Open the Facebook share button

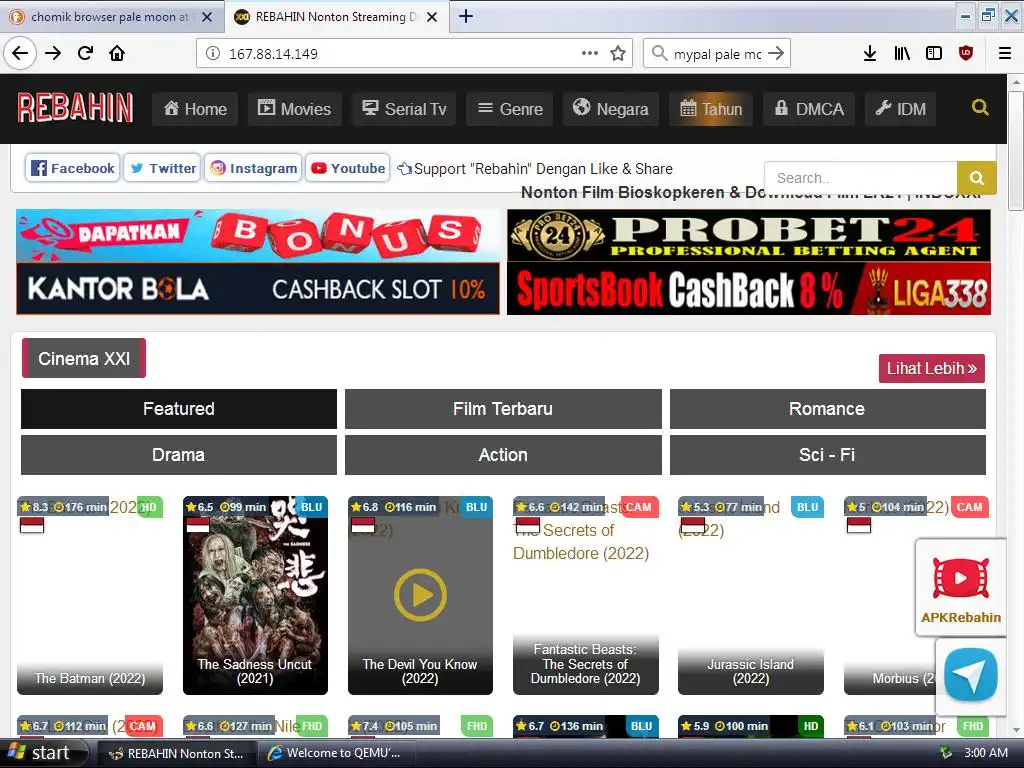[72, 168]
